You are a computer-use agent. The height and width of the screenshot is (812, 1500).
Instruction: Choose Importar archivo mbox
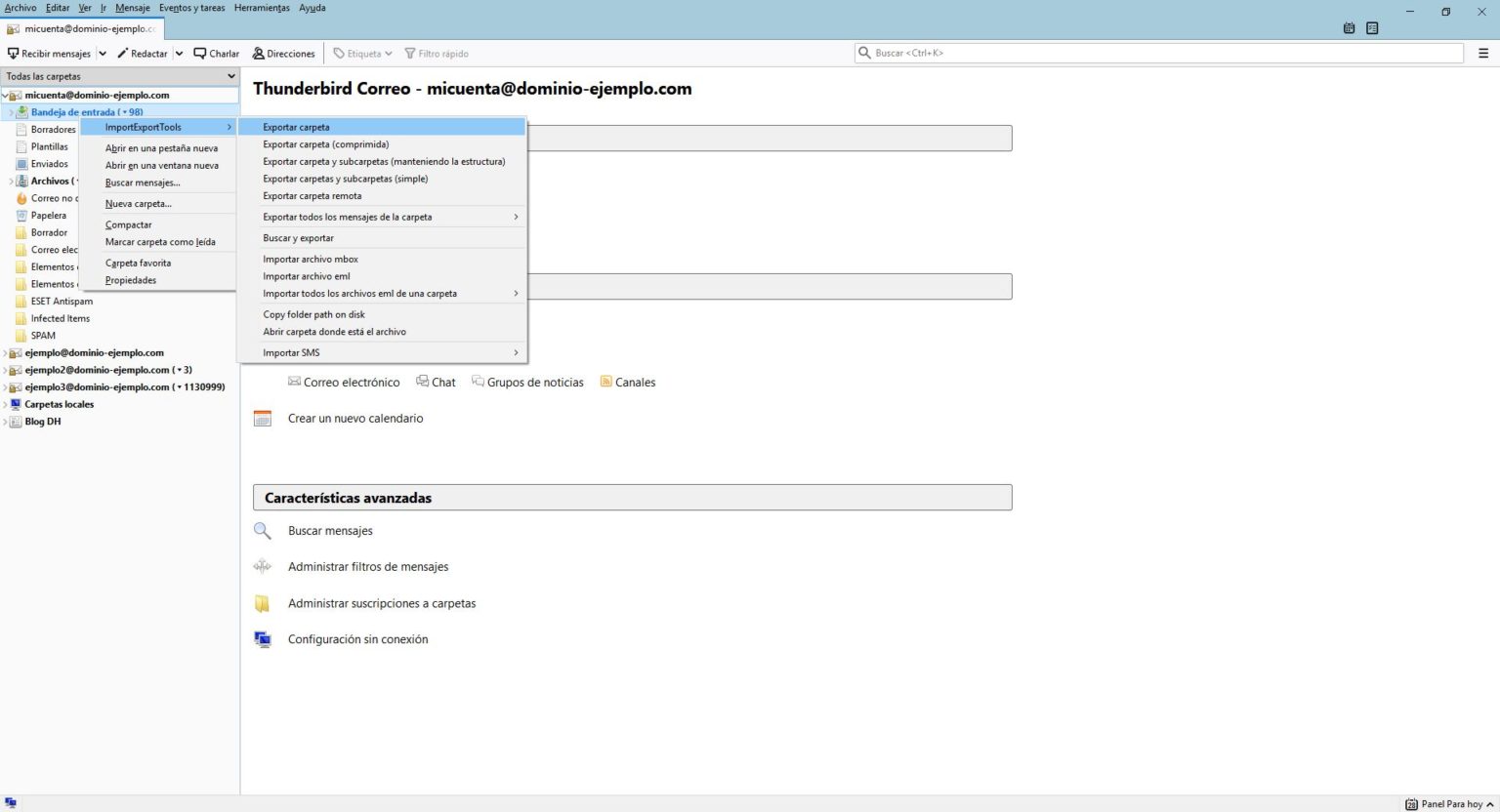click(x=382, y=259)
